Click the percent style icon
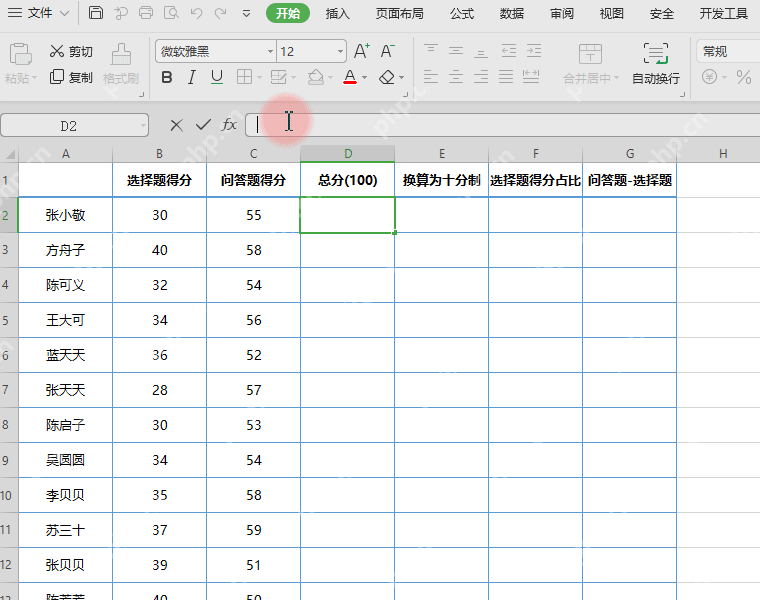760x600 pixels. (744, 77)
